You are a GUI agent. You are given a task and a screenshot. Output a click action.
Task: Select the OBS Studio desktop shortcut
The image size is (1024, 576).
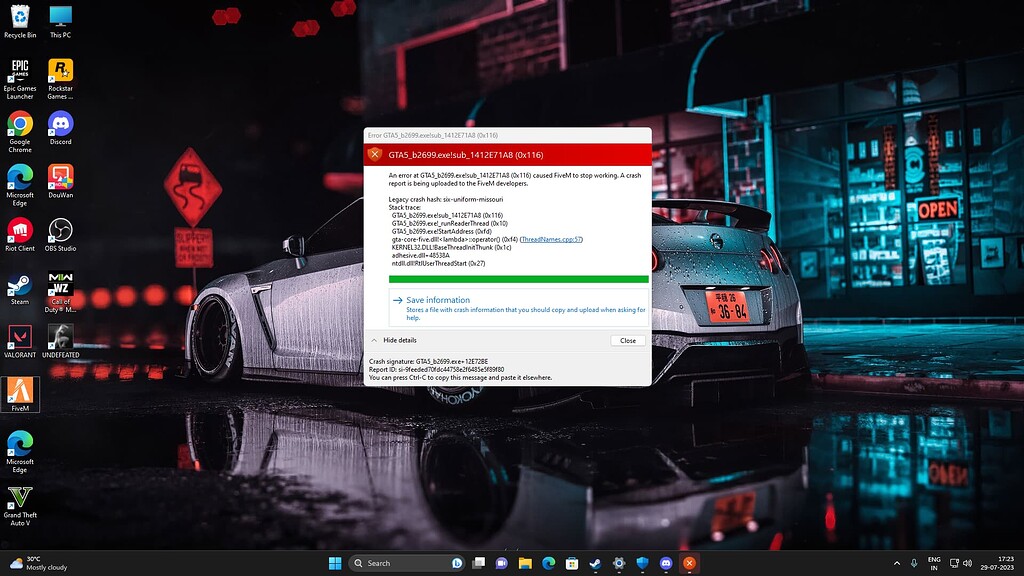[x=60, y=235]
